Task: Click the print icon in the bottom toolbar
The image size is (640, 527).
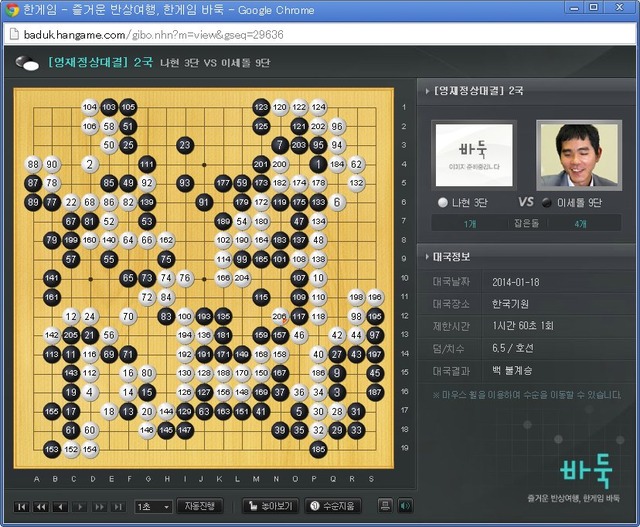Action: tap(385, 506)
